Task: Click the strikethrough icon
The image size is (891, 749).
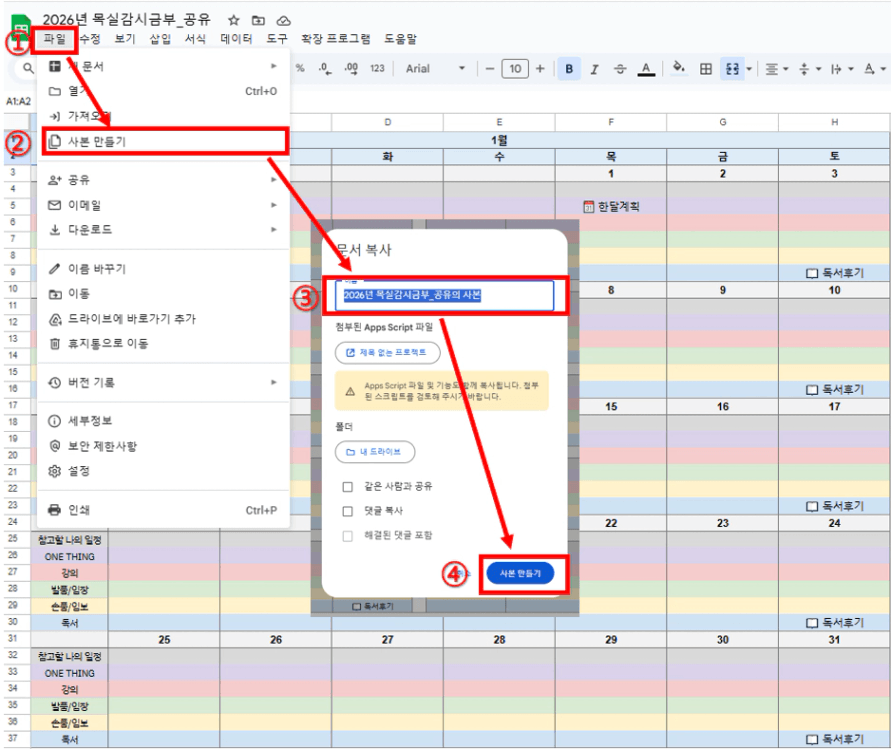Action: click(x=620, y=69)
